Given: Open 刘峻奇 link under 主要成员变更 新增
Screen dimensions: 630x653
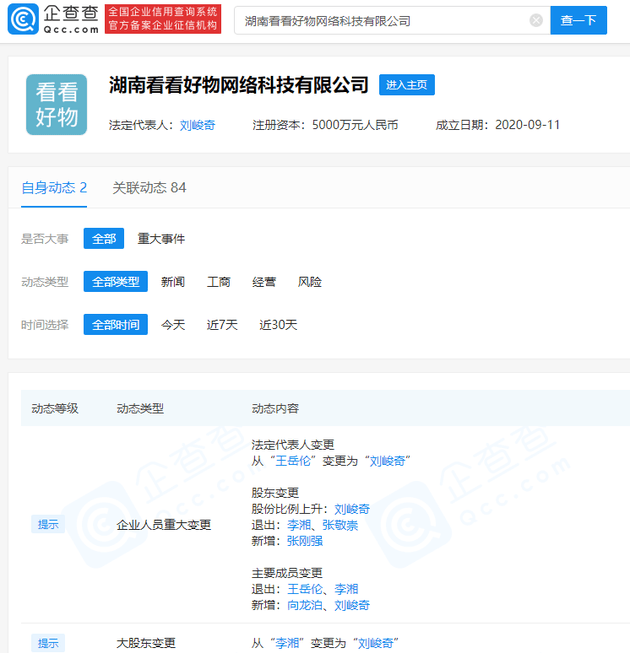Looking at the screenshot, I should pos(352,605).
